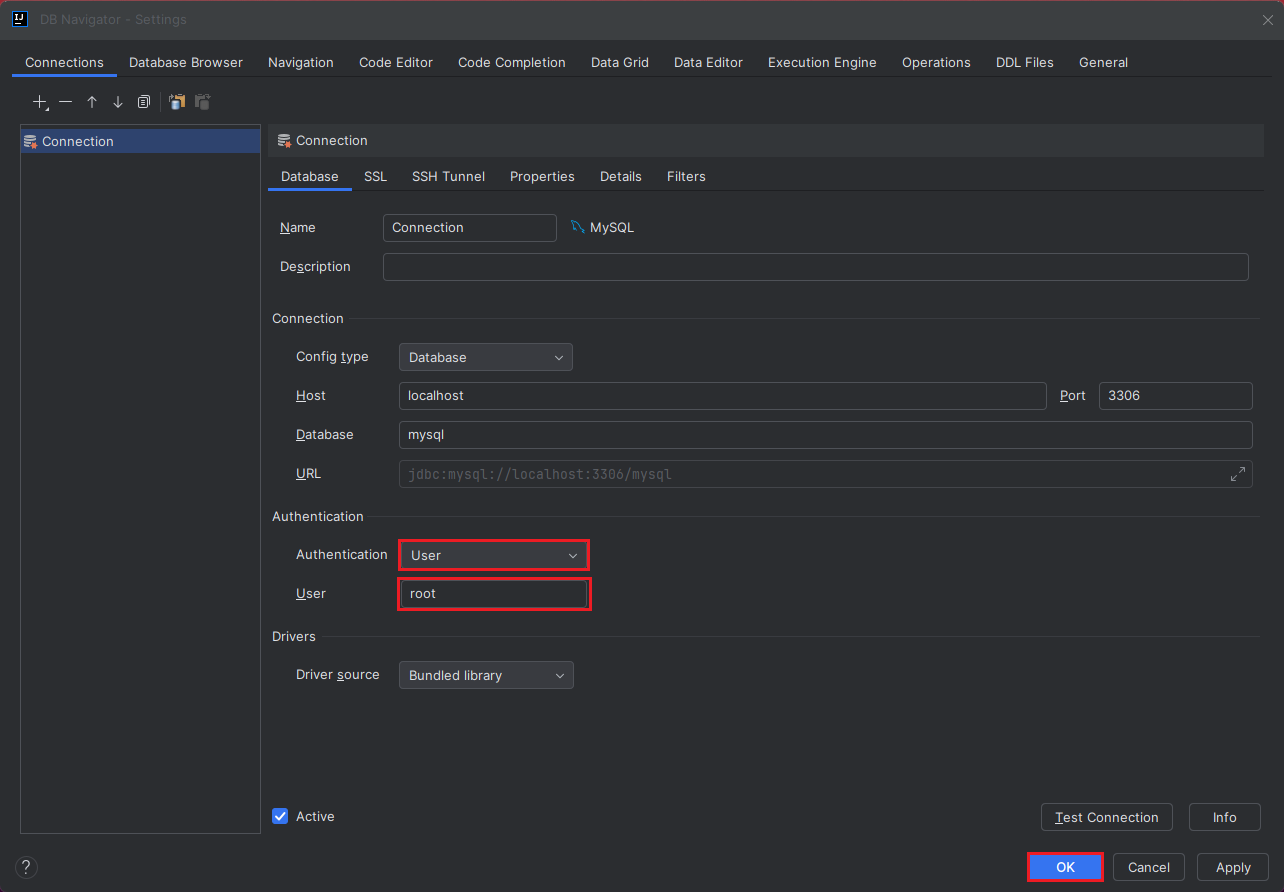Expand the URL field with the diagonal arrows icon
Image resolution: width=1284 pixels, height=892 pixels.
[1238, 473]
